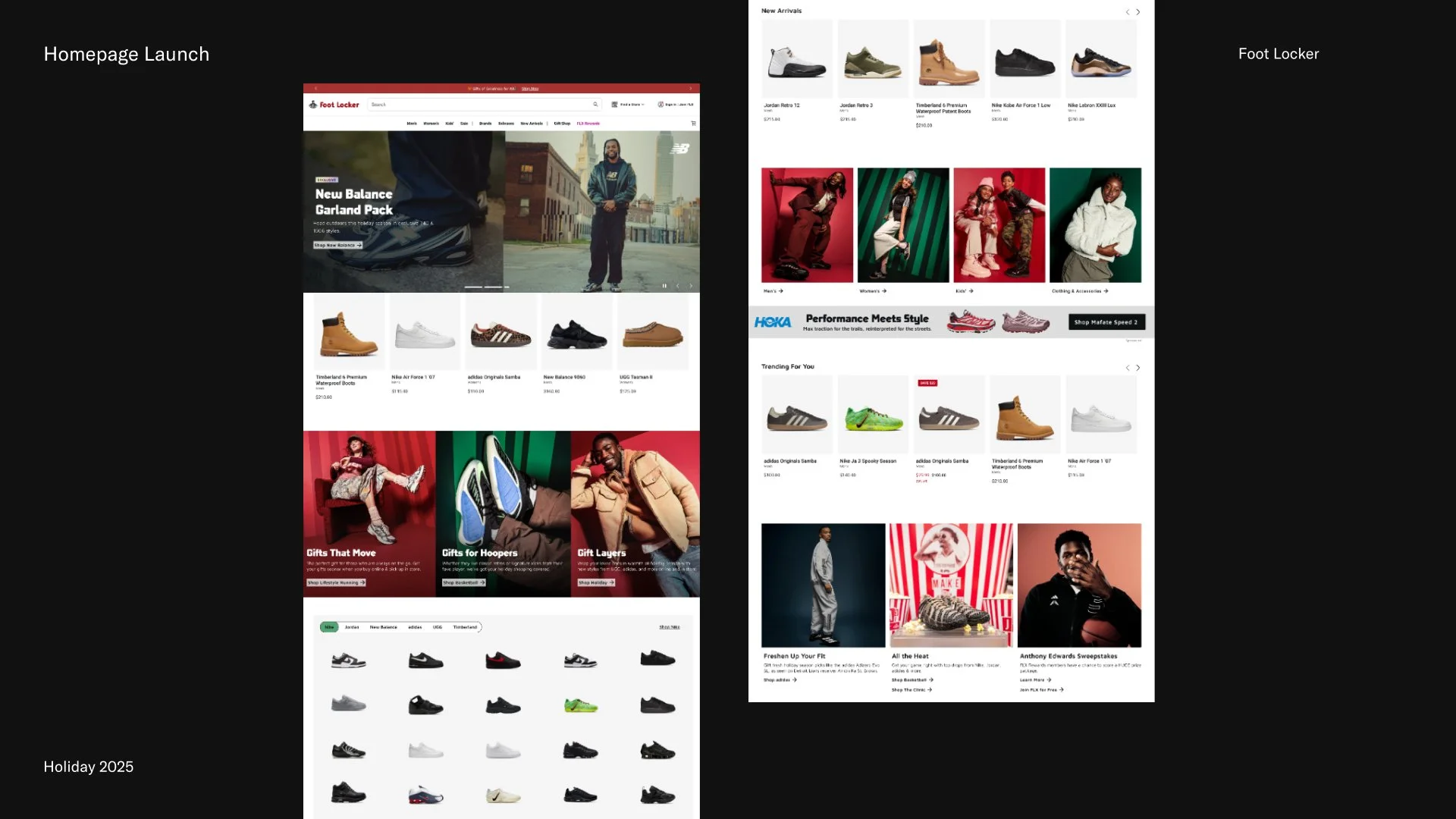Click the Shop New Balance button
This screenshot has height=819, width=1456.
click(x=338, y=246)
